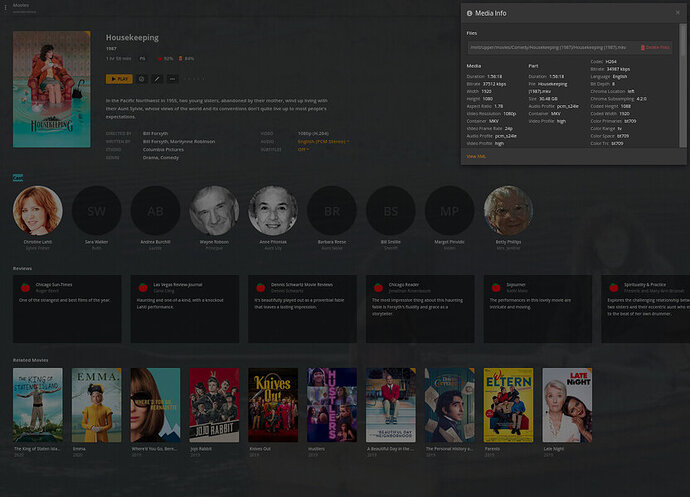Open the Las Vegas Review-Journal review card

point(185,309)
